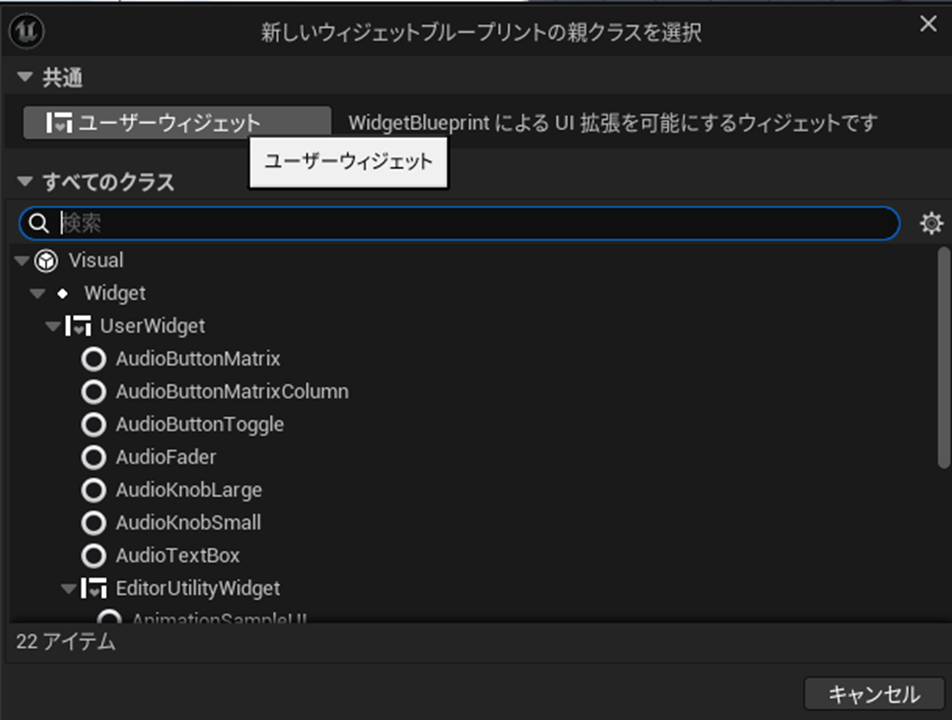This screenshot has height=720, width=952.
Task: Collapse the Widget tree node
Action: click(x=38, y=294)
